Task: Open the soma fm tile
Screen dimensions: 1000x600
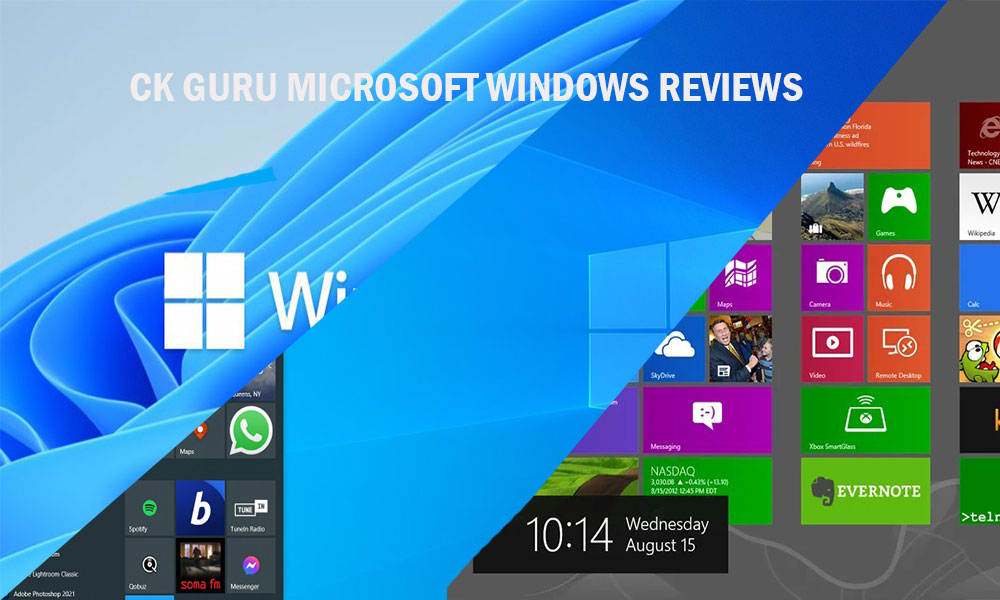Action: pyautogui.click(x=200, y=566)
